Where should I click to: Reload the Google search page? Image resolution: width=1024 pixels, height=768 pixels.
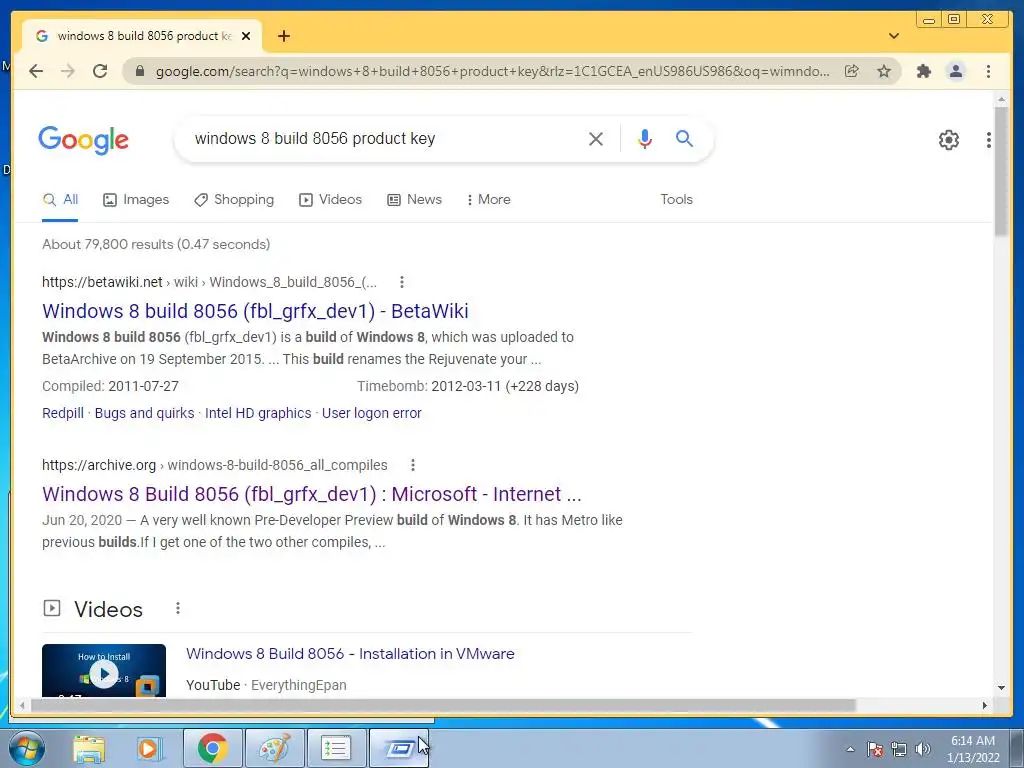click(x=100, y=71)
